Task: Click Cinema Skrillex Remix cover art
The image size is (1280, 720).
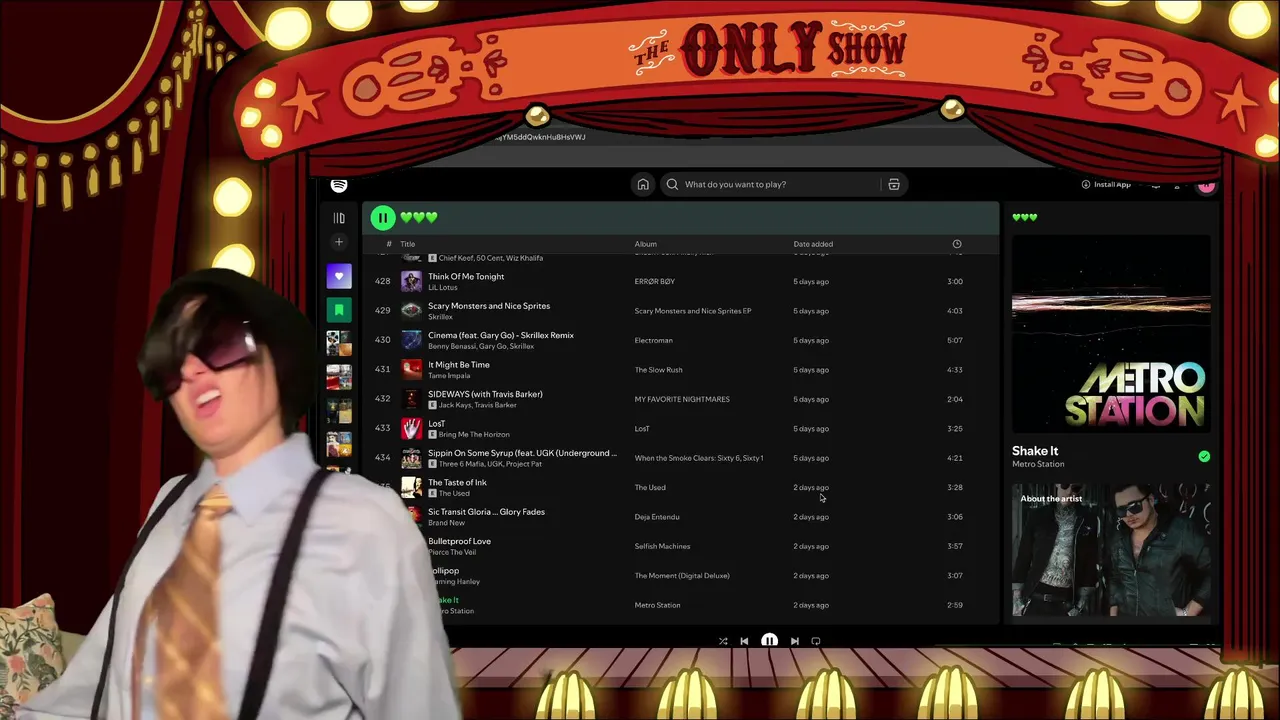Action: [411, 340]
